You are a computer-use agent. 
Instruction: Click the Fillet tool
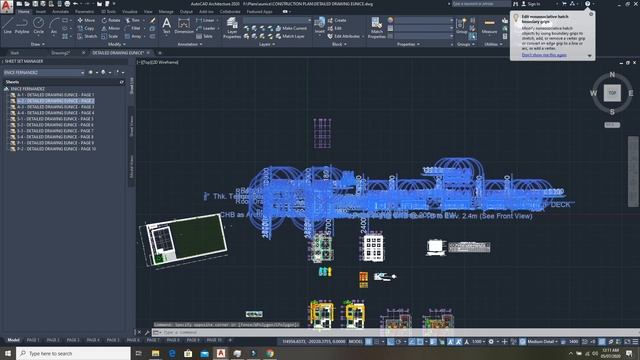tap(133, 28)
